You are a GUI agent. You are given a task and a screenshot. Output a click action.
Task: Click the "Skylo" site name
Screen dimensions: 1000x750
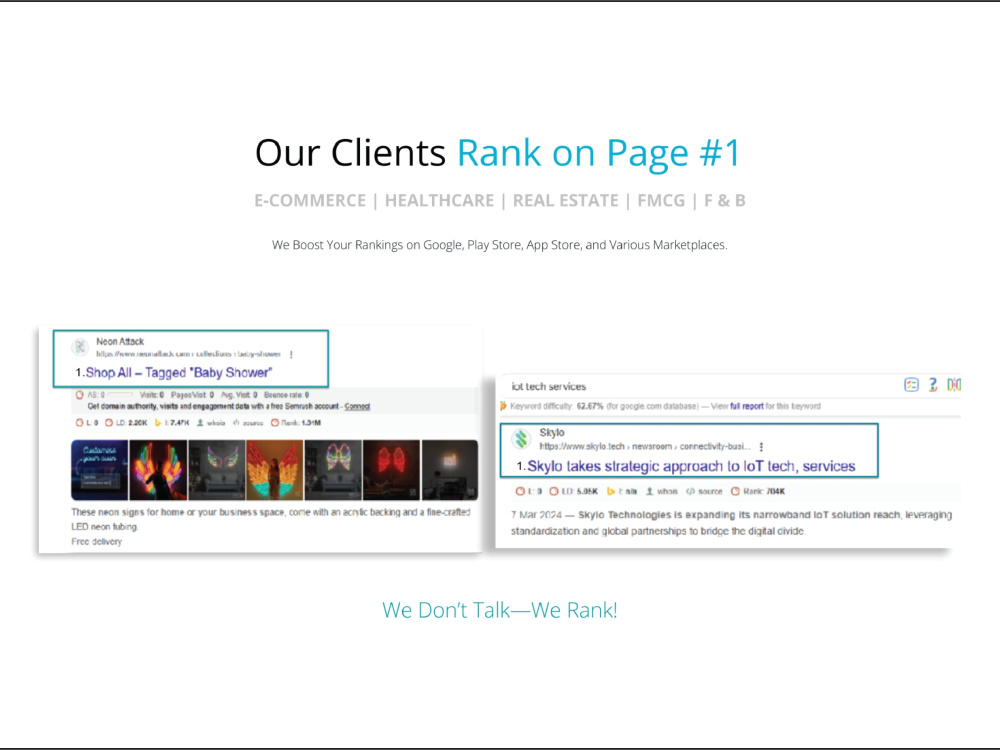pos(552,432)
